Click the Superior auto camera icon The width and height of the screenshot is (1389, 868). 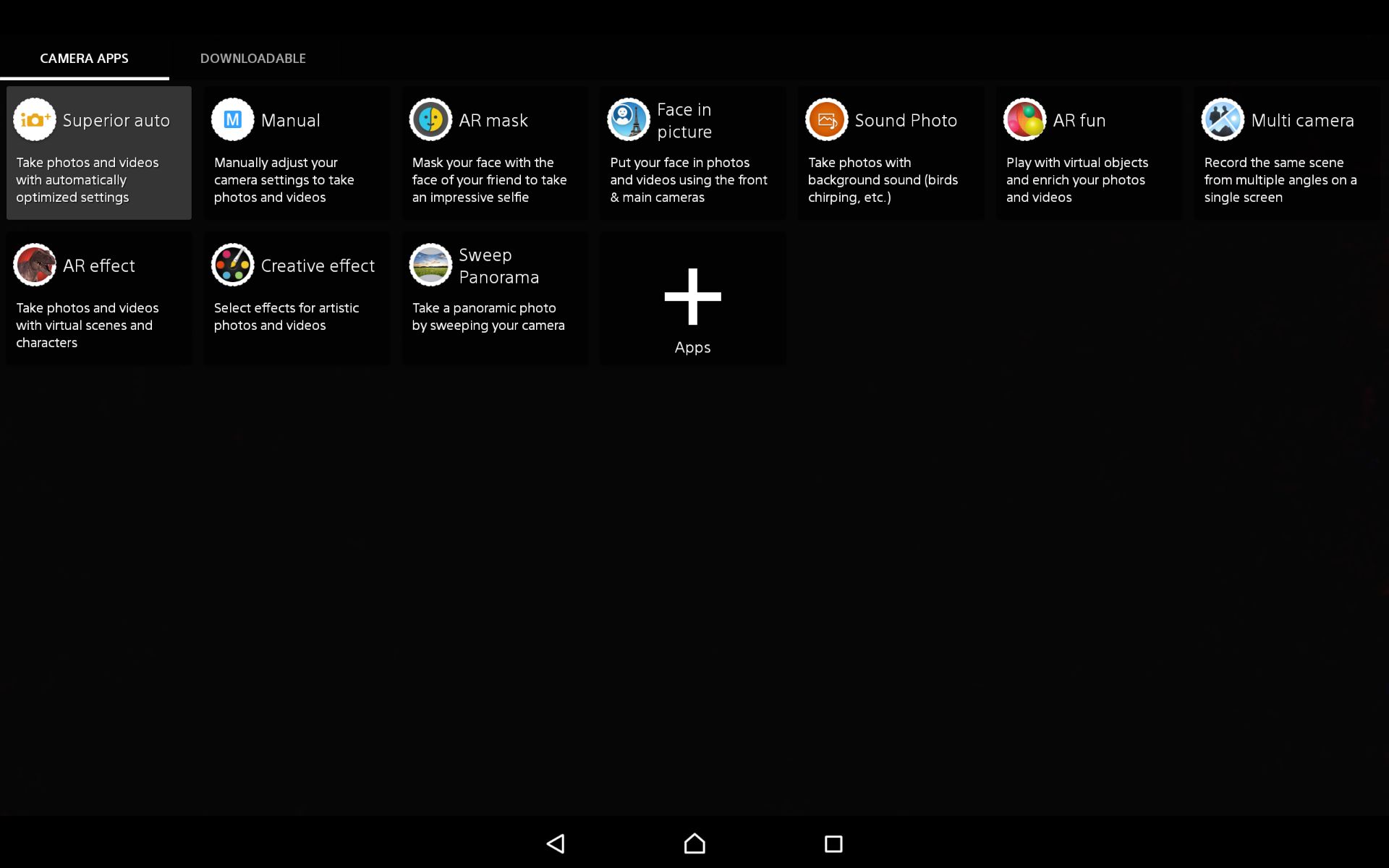(x=35, y=119)
